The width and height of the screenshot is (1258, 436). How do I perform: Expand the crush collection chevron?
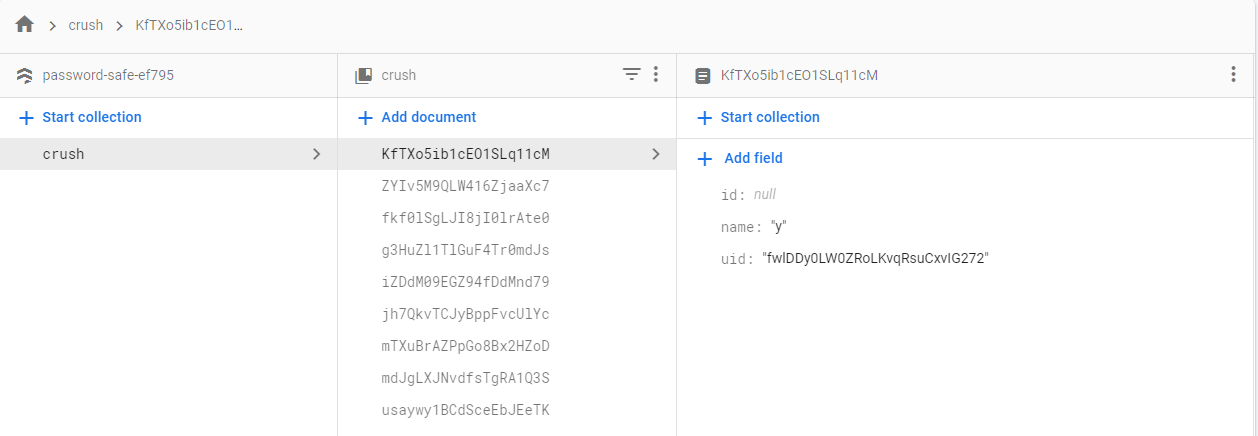pyautogui.click(x=316, y=154)
